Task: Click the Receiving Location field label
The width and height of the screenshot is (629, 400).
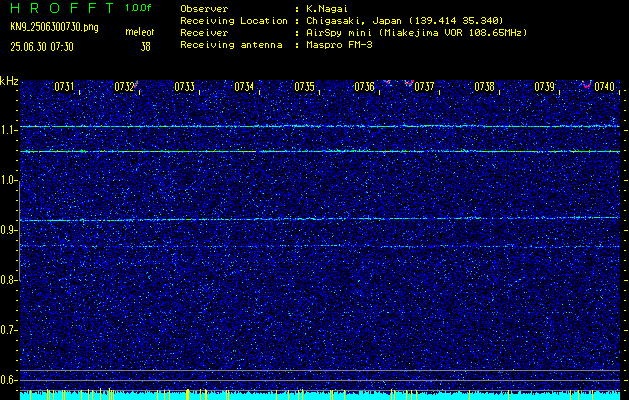Action: point(234,21)
